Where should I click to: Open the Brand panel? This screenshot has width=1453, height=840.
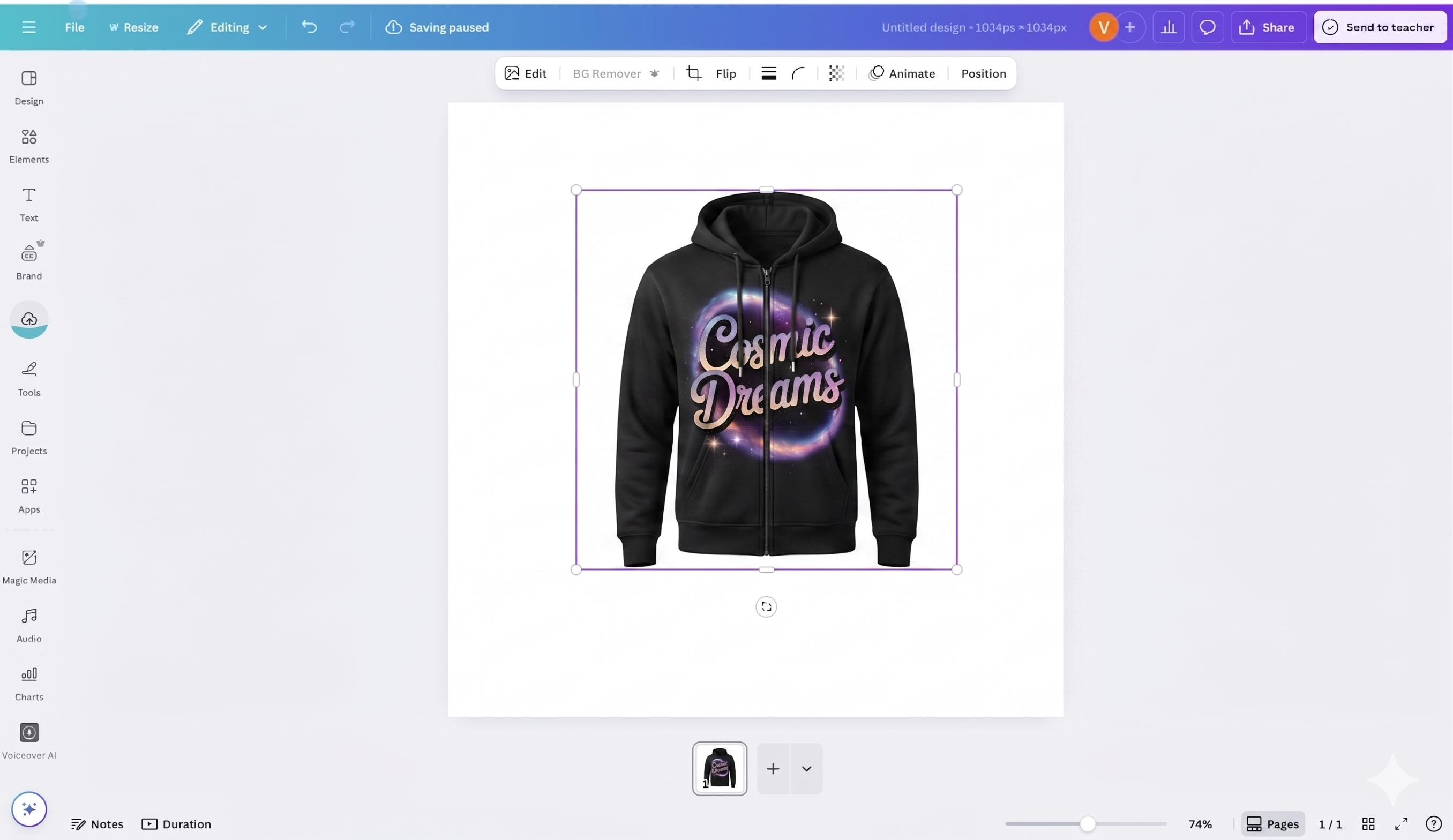point(29,261)
